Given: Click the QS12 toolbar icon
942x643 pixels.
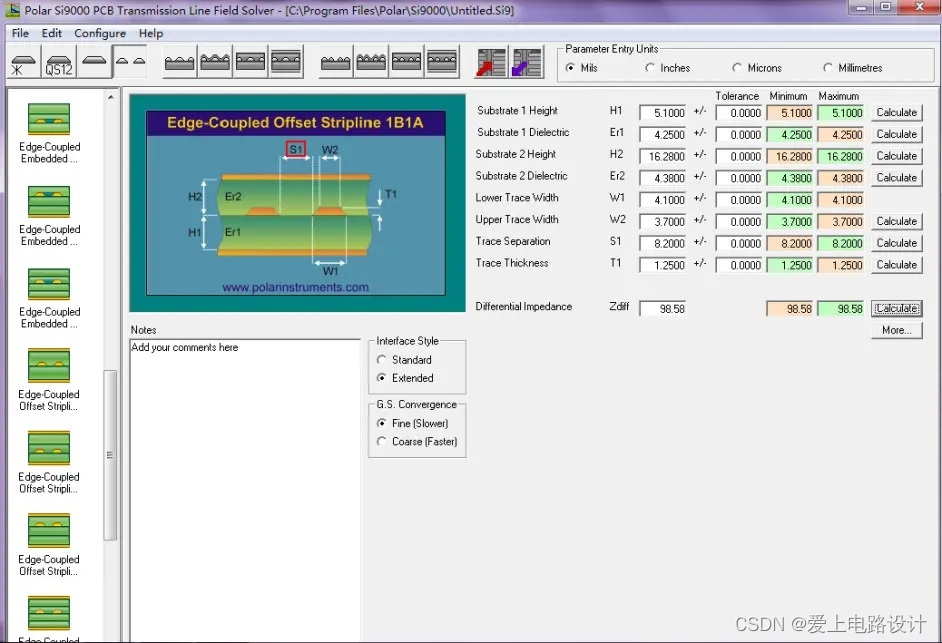Looking at the screenshot, I should 58,62.
